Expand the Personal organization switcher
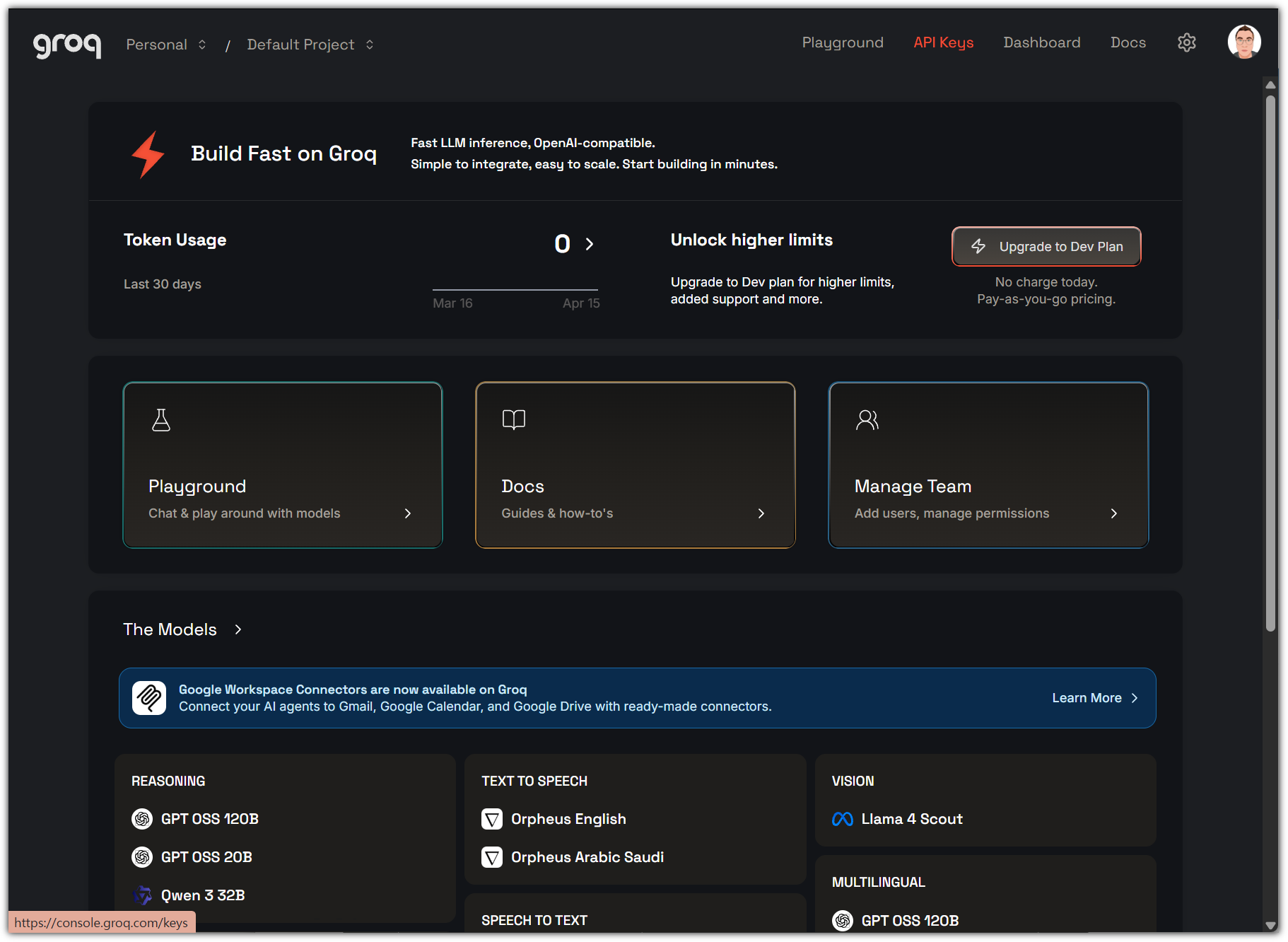 (x=167, y=45)
